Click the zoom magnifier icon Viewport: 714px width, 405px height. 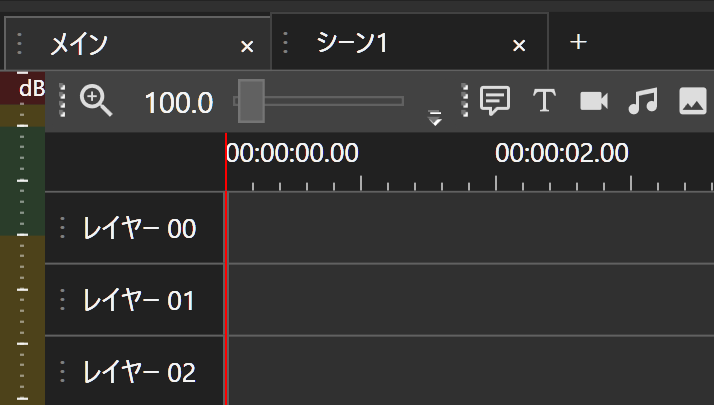pyautogui.click(x=96, y=100)
